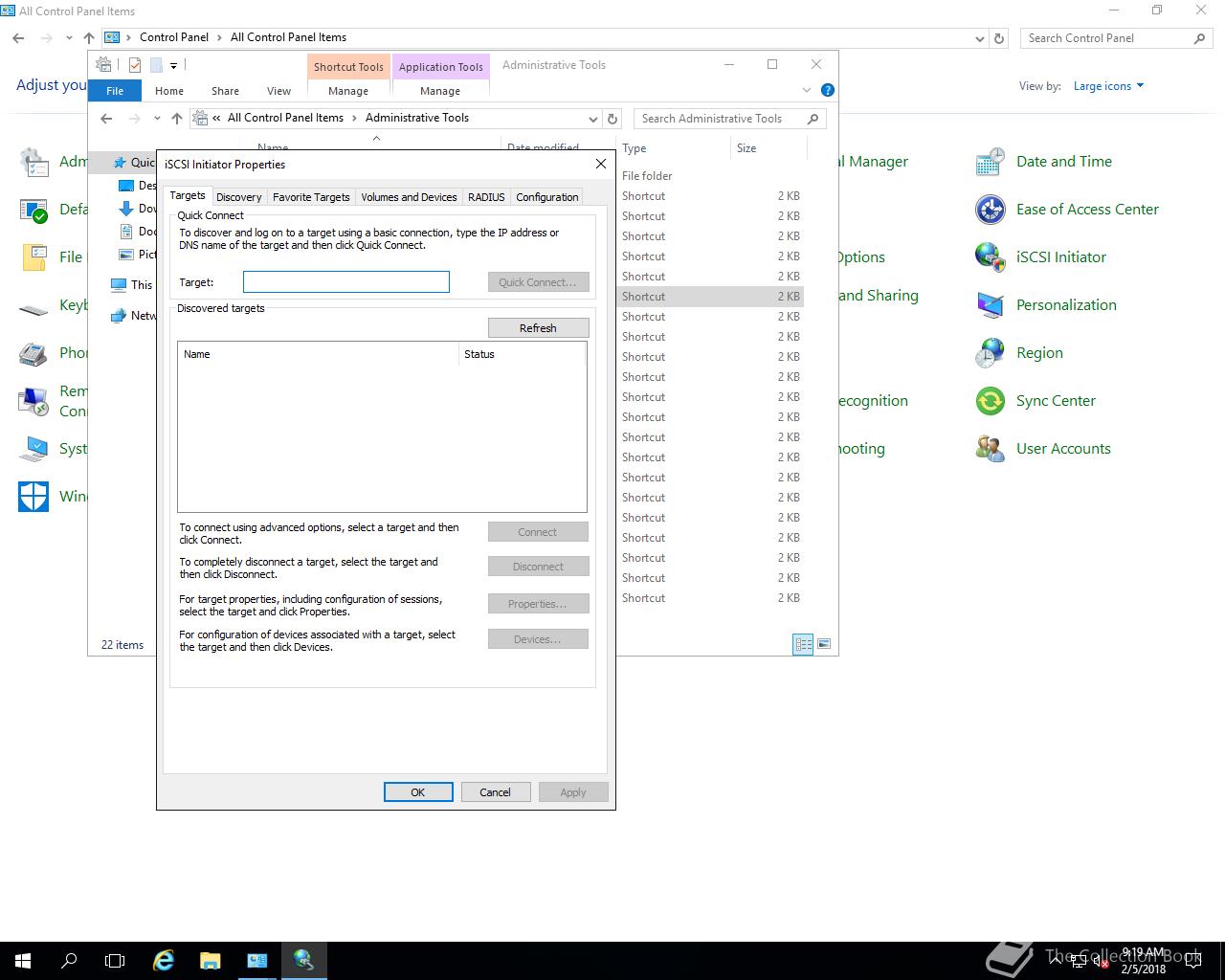The image size is (1225, 980).
Task: Sort by Type column in Administrative Tools
Action: pyautogui.click(x=674, y=148)
